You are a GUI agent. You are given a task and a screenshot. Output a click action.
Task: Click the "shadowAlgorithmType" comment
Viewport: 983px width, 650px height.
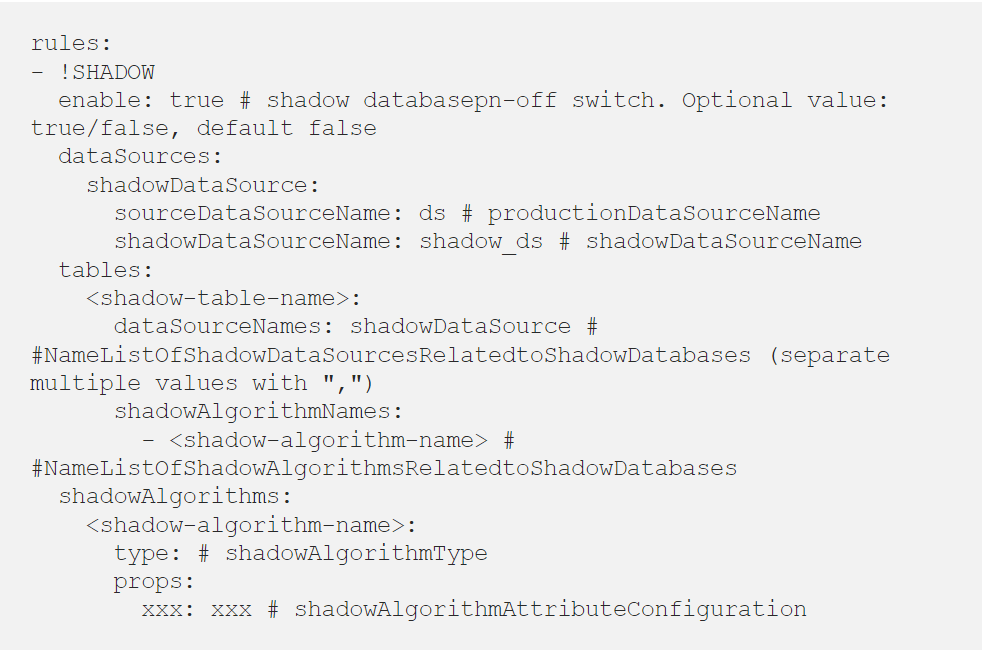[x=356, y=553]
